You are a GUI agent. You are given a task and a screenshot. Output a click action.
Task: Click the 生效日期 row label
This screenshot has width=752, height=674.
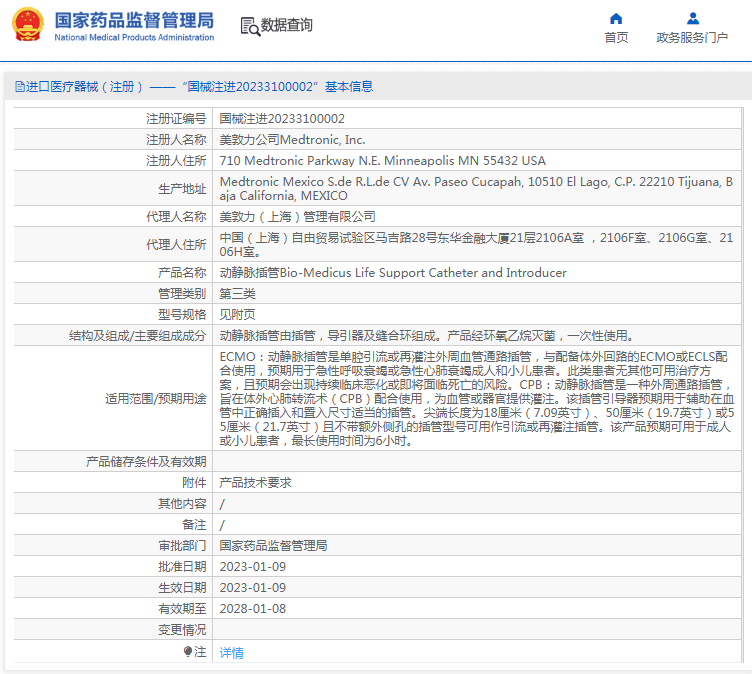coord(182,588)
